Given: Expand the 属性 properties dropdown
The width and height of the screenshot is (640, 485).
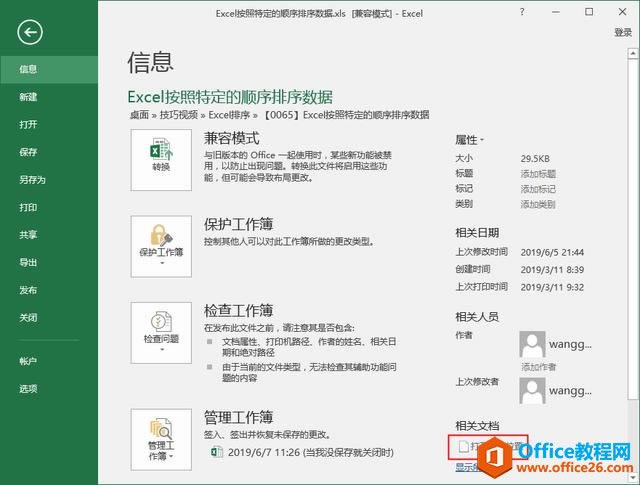Looking at the screenshot, I should [469, 140].
